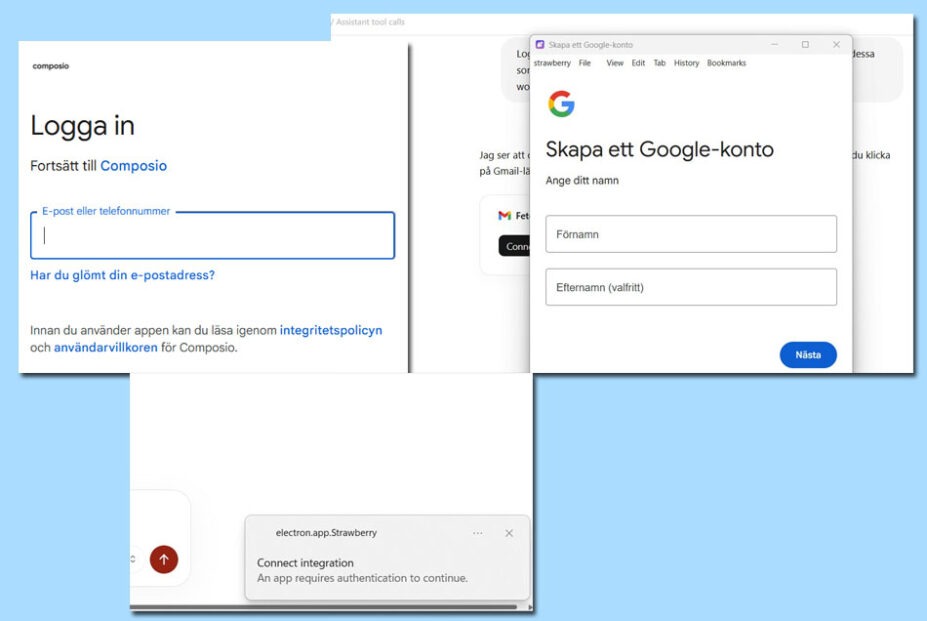Click the purple Strawberry title bar icon
Screen dimensions: 927x621
pos(540,45)
